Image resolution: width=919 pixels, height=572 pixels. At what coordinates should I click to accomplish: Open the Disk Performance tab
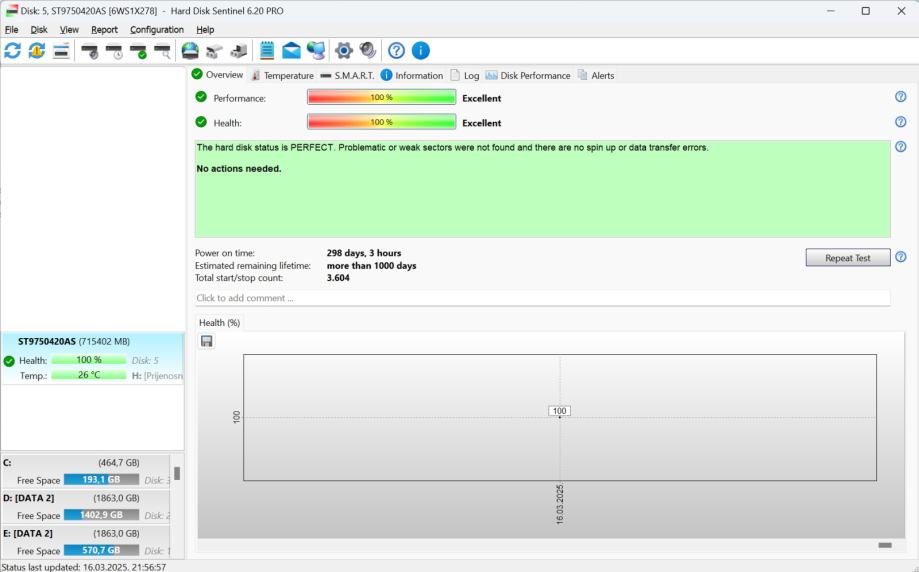pos(528,75)
